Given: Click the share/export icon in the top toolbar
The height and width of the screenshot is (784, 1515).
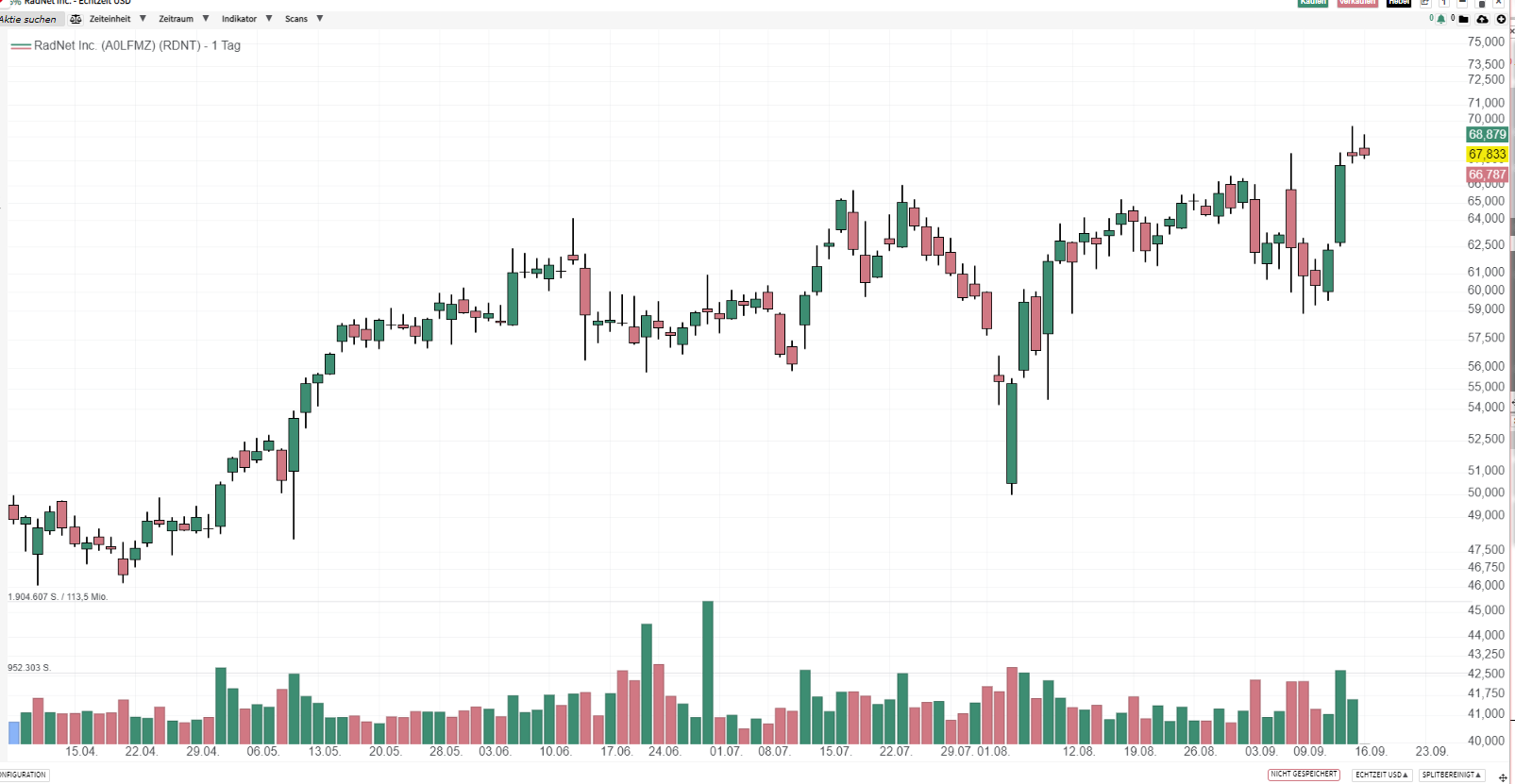Looking at the screenshot, I should (x=1425, y=4).
